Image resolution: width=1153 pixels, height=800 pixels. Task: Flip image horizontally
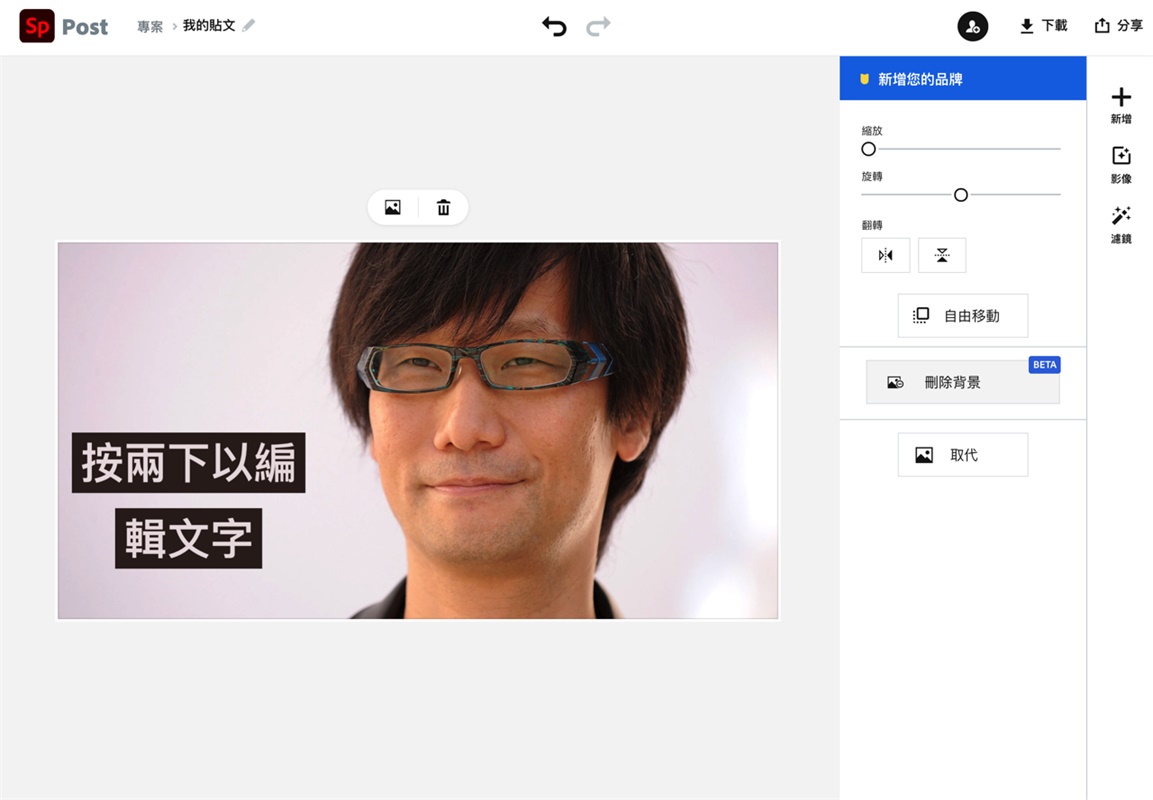pos(885,255)
